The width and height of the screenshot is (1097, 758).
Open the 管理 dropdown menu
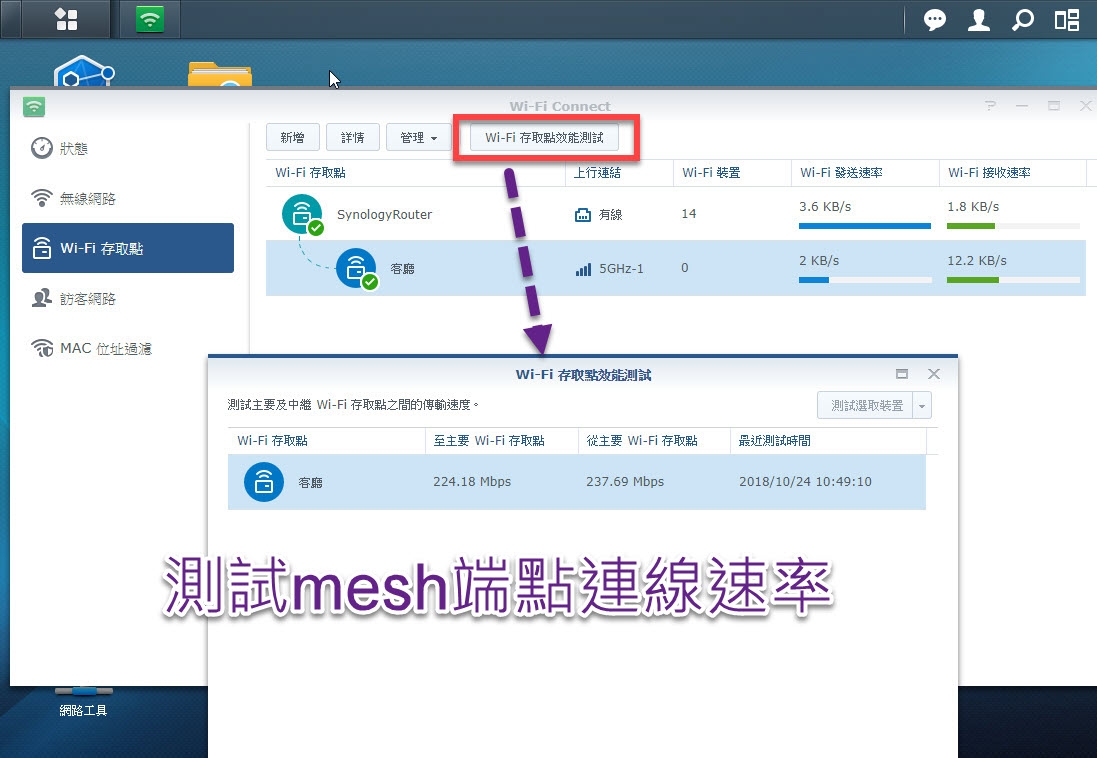coord(418,137)
